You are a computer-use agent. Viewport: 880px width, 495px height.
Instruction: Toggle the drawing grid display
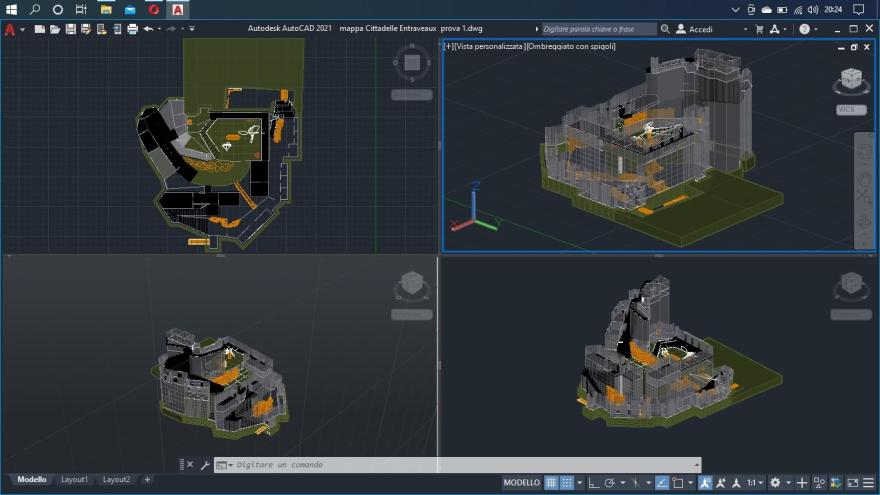[x=551, y=482]
